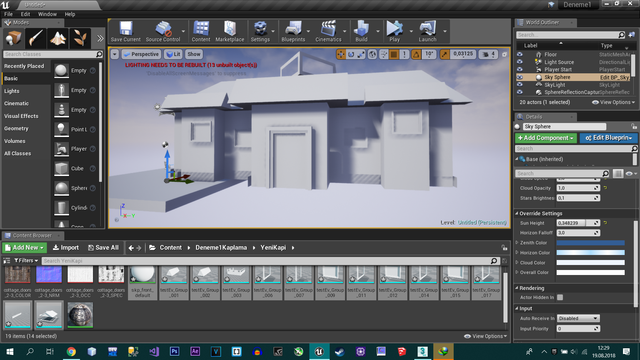
Task: Click the Save All button
Action: click(x=104, y=248)
